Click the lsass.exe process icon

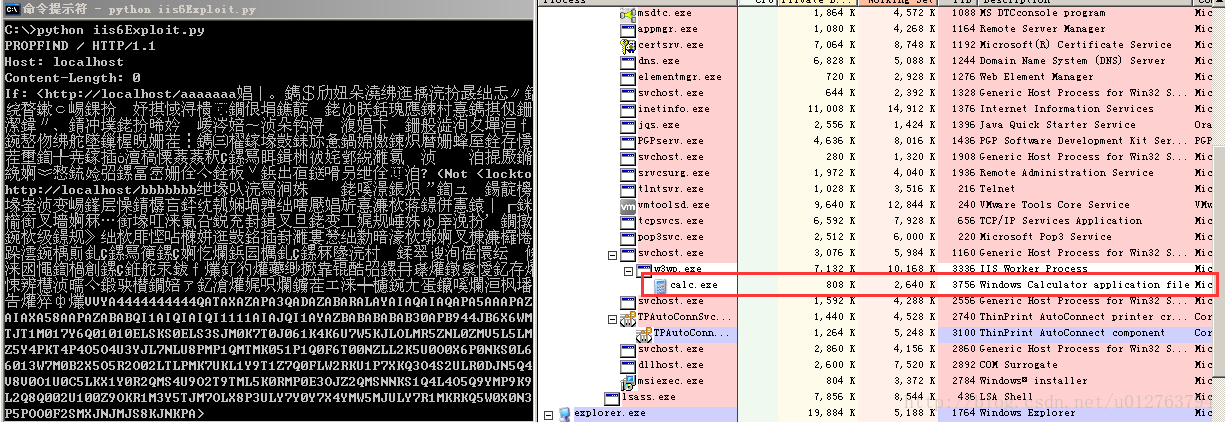pyautogui.click(x=612, y=397)
